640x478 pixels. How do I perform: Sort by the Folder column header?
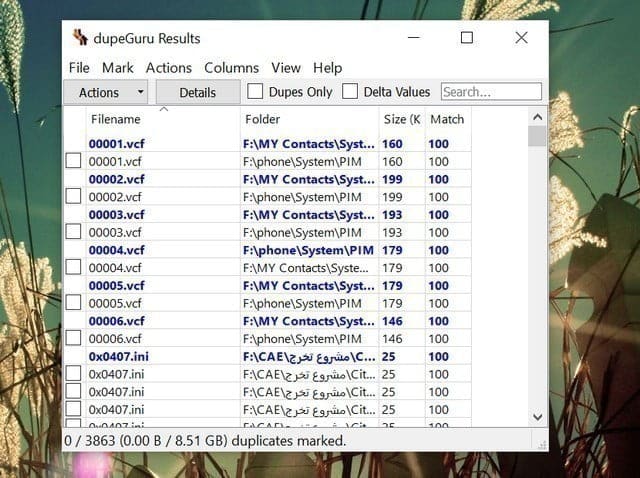[x=262, y=119]
